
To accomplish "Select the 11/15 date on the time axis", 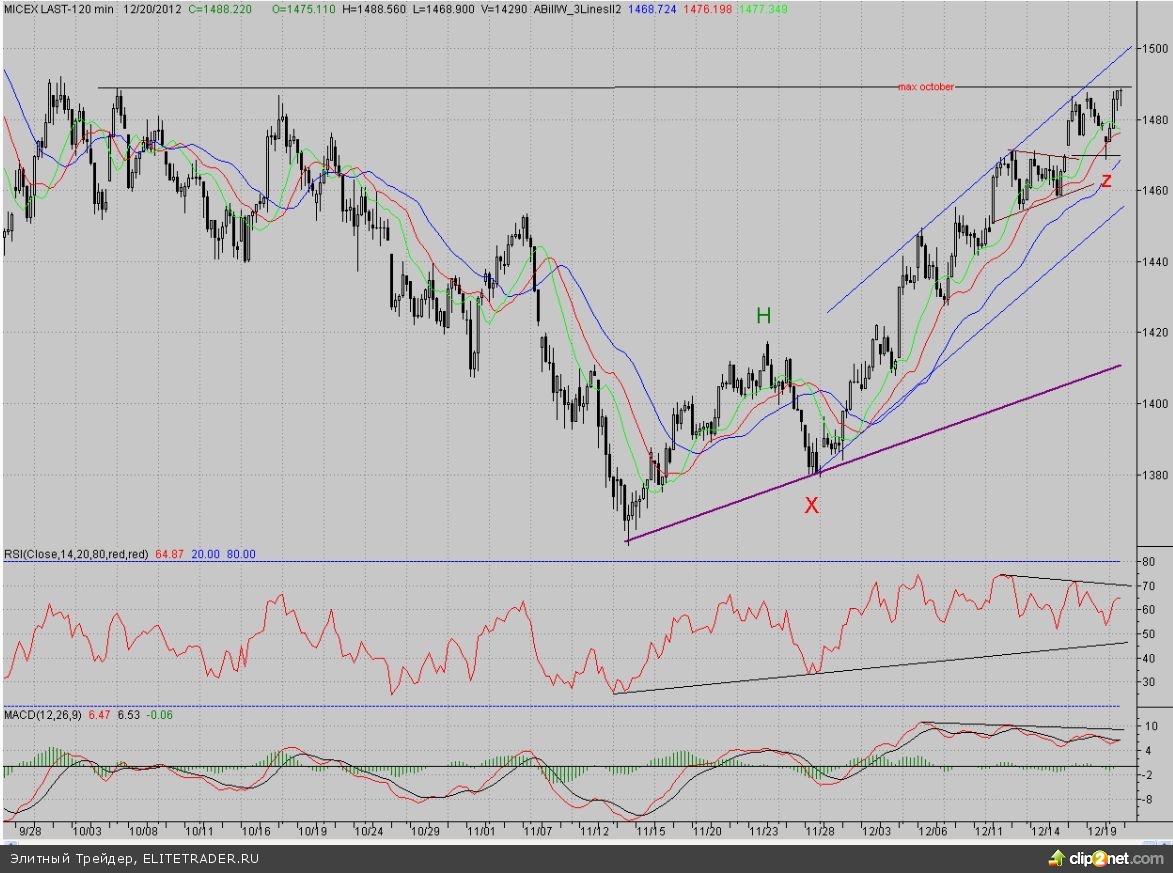I will (x=651, y=831).
